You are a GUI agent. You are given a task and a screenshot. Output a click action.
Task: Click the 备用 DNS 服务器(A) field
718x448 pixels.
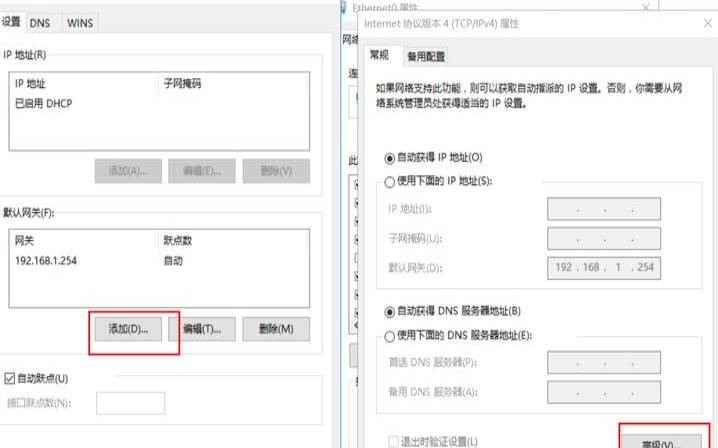[x=604, y=392]
